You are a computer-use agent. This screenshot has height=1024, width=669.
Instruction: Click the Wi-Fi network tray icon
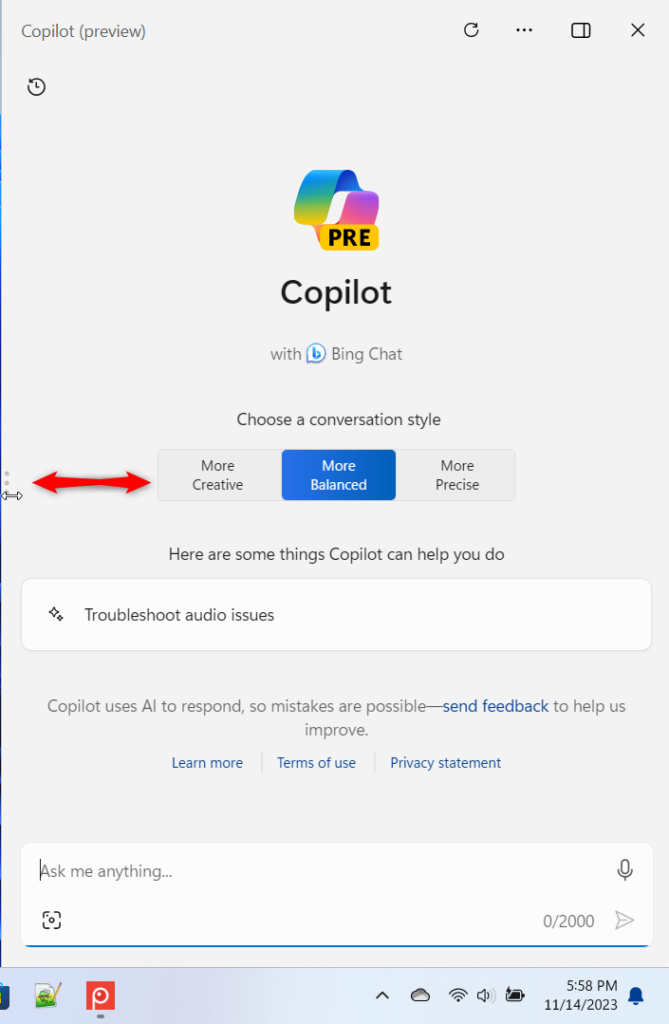pos(458,995)
